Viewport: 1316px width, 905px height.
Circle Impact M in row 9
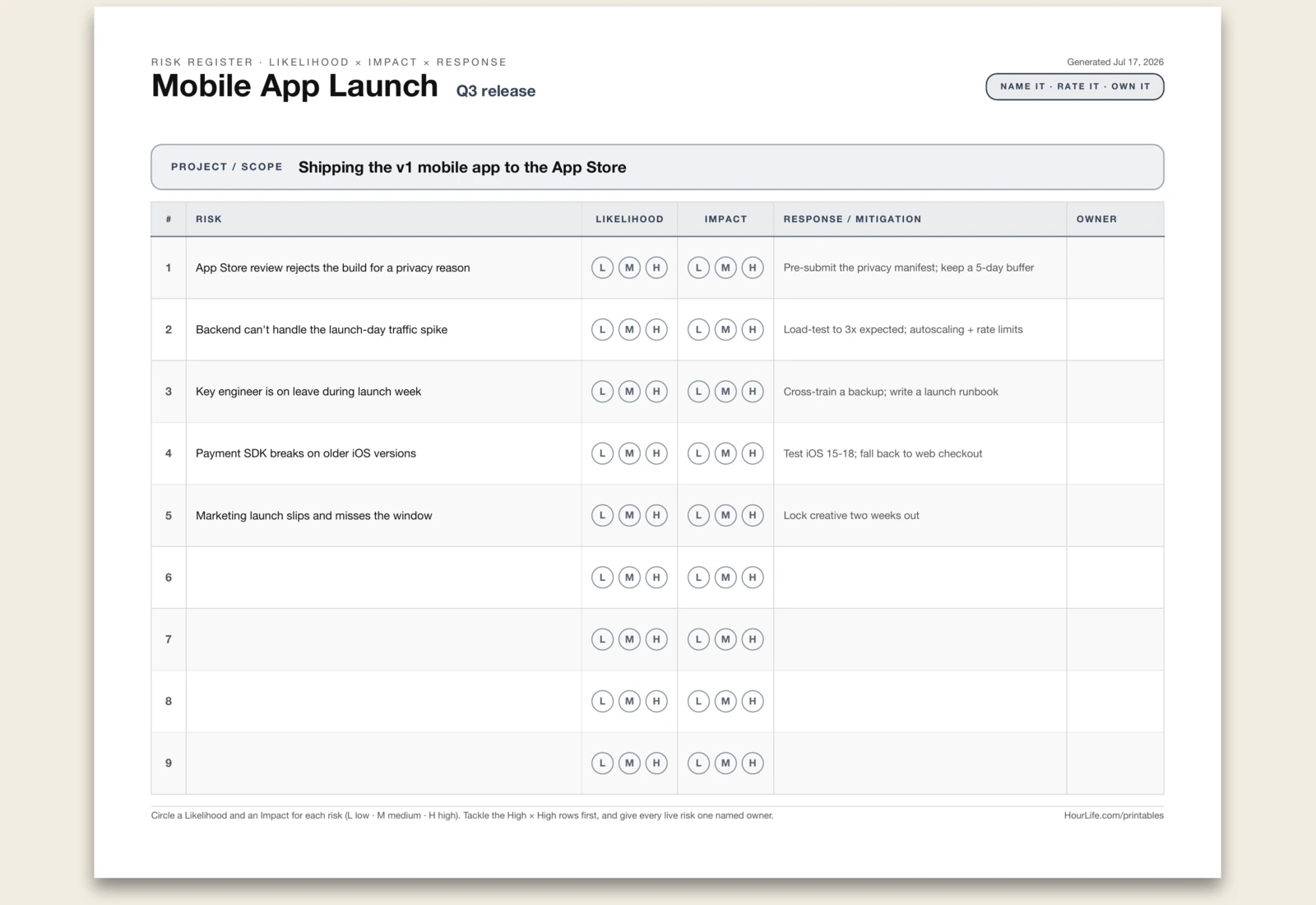725,763
